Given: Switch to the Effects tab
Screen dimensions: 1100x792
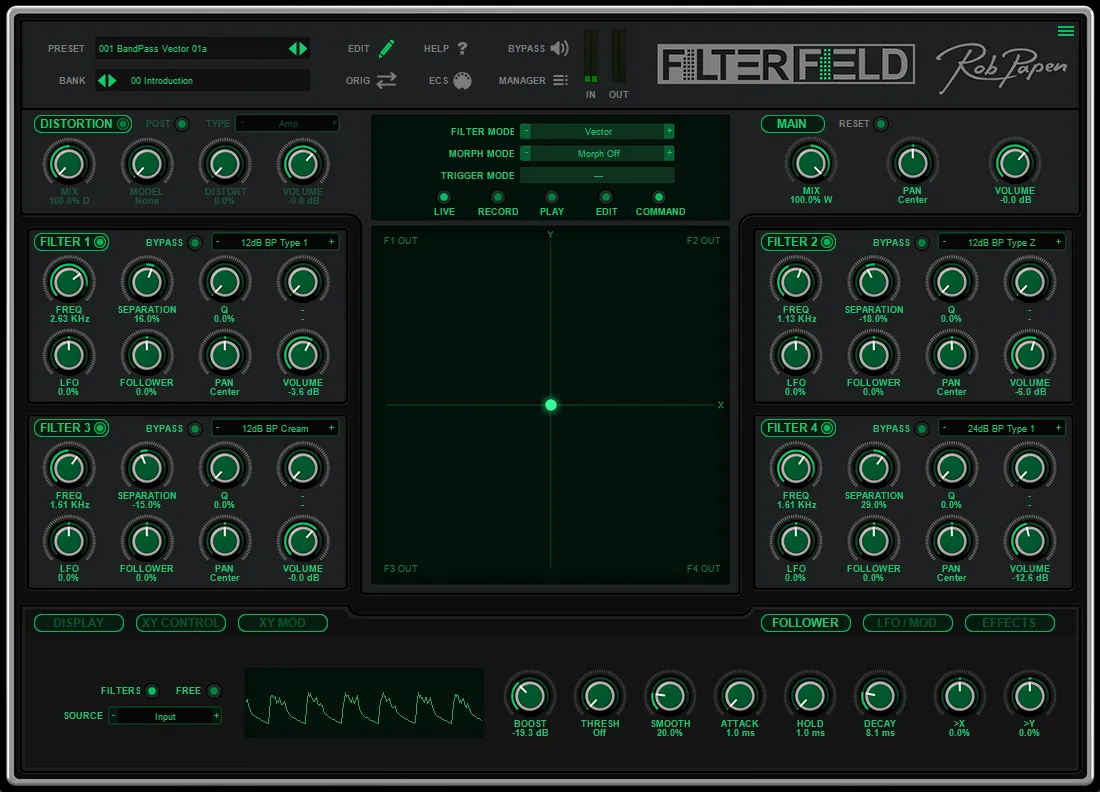Looking at the screenshot, I should pos(1010,623).
